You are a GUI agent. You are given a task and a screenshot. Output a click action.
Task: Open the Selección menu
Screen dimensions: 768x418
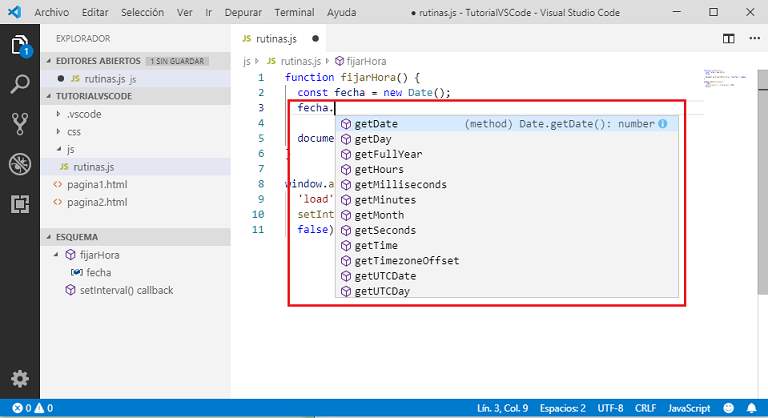tap(143, 12)
